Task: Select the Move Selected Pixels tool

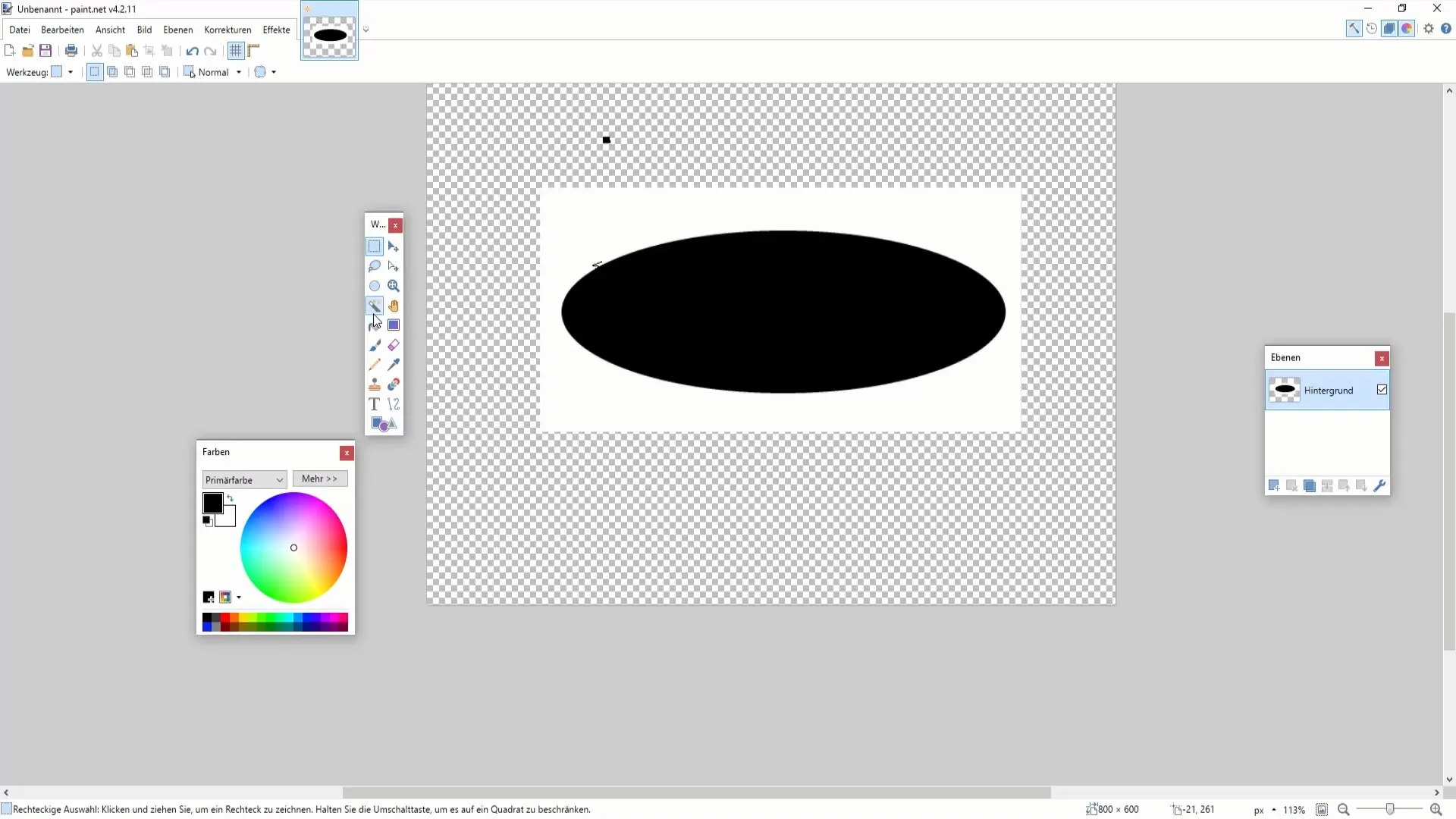Action: (394, 246)
